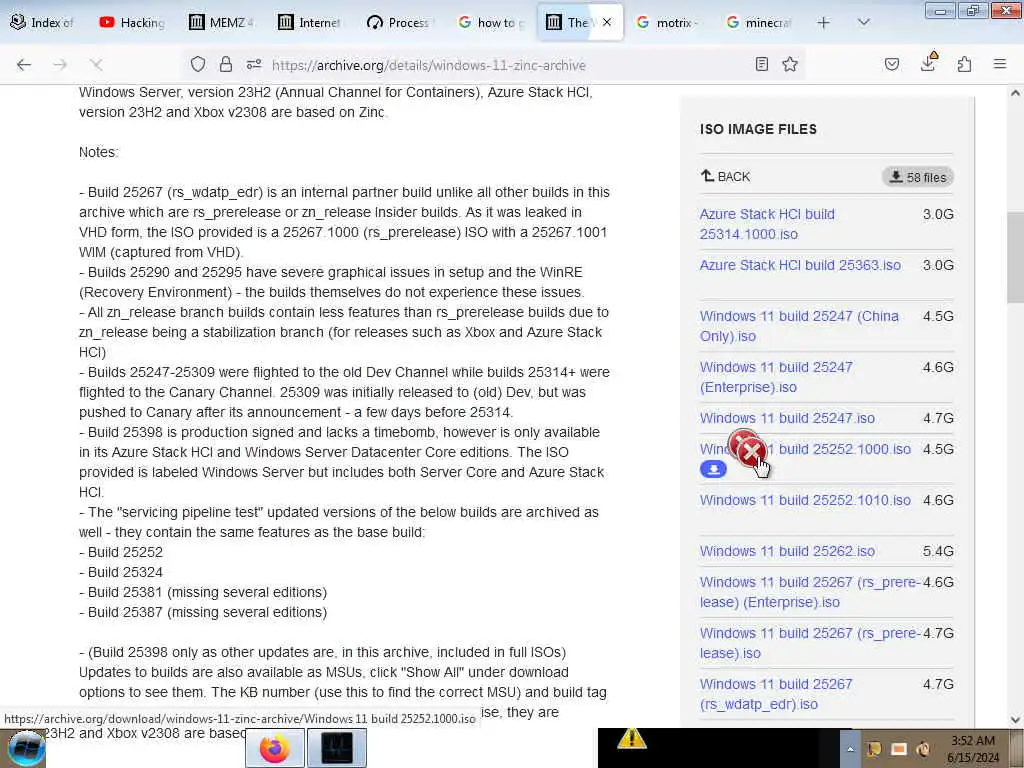Image resolution: width=1024 pixels, height=768 pixels.
Task: Download all with the 58 files button
Action: 918,177
